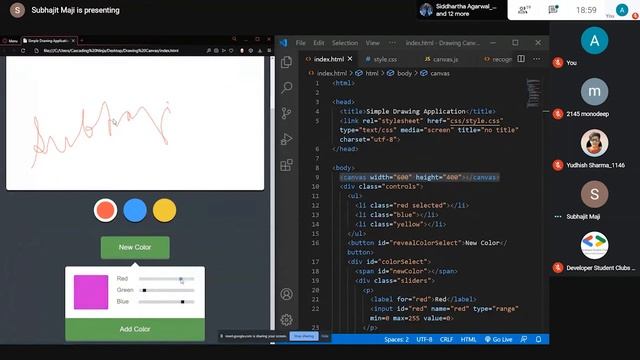Click the split editor icon
The width and height of the screenshot is (640, 360).
point(521,59)
